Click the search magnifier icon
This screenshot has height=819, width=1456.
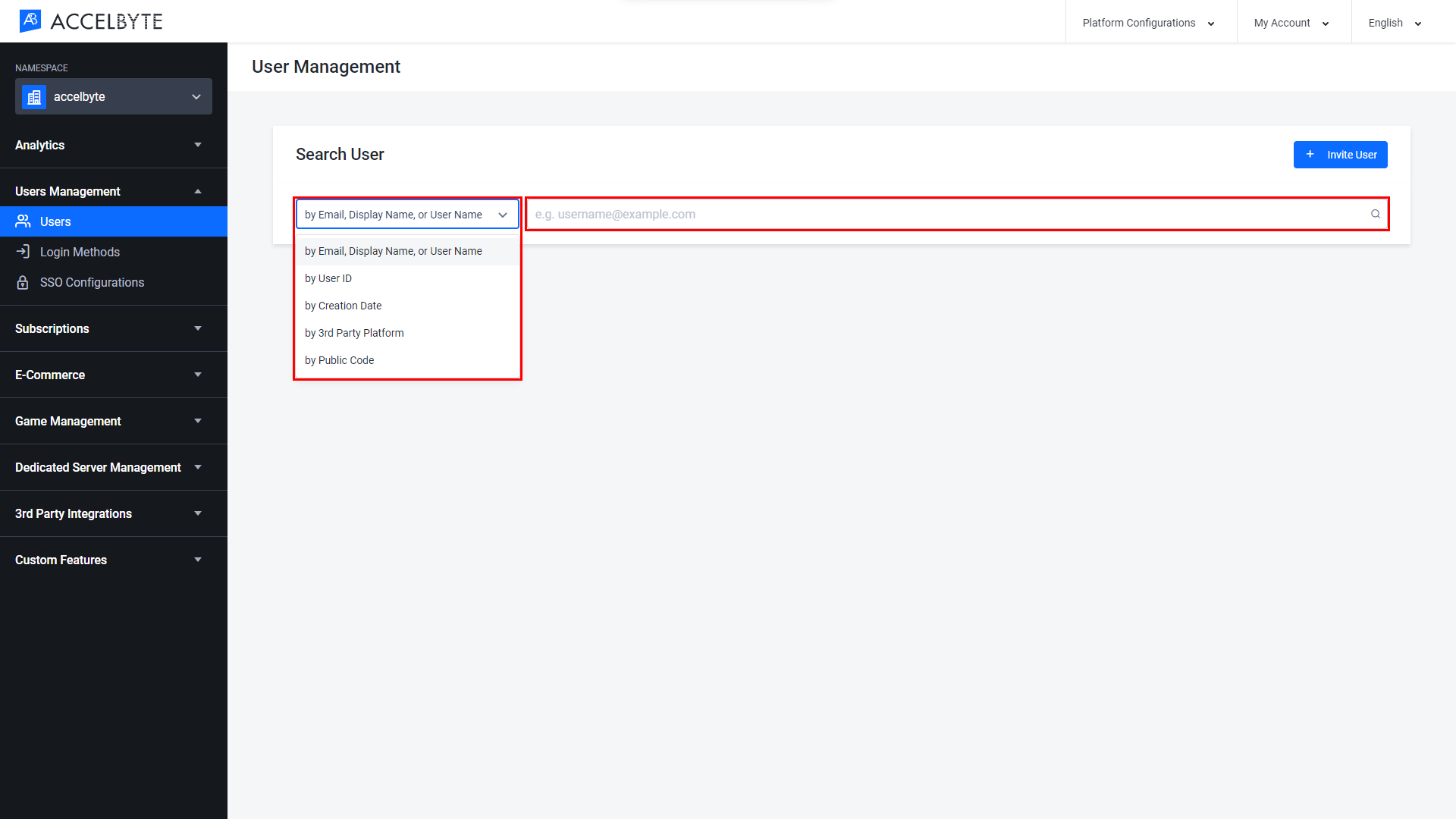click(x=1375, y=214)
